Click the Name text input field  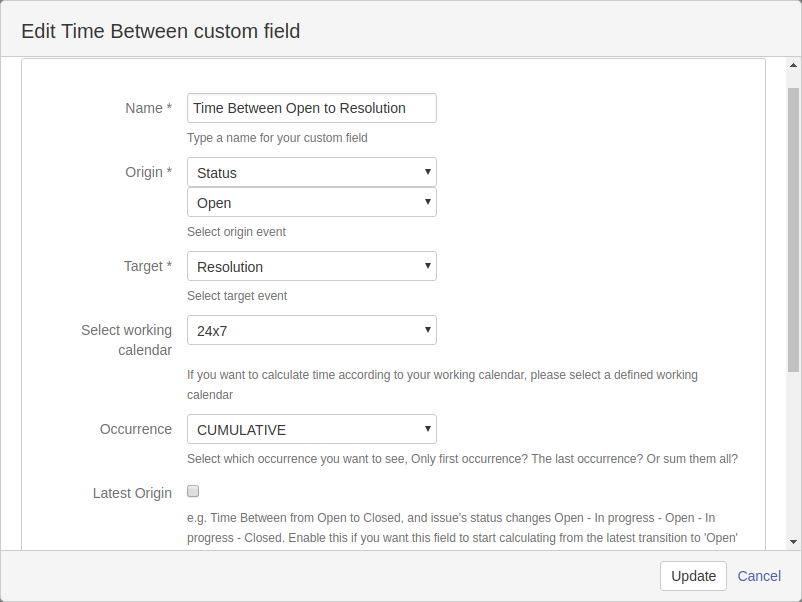point(311,108)
